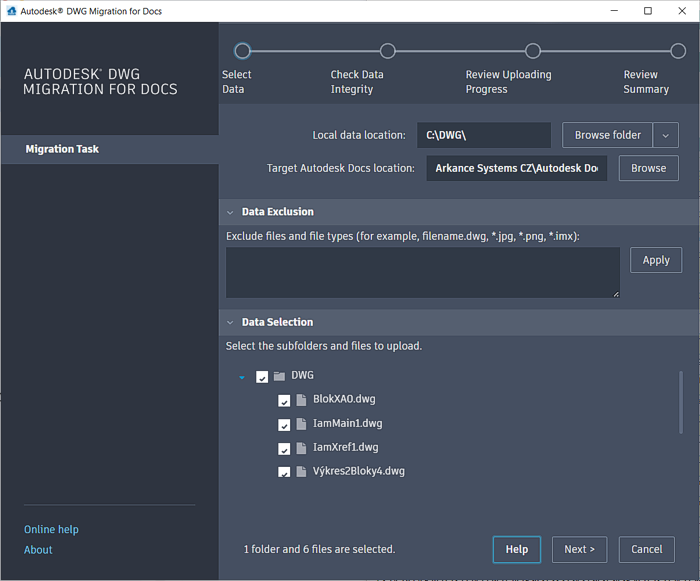
Task: Open the Browse folder dropdown arrow
Action: (666, 136)
